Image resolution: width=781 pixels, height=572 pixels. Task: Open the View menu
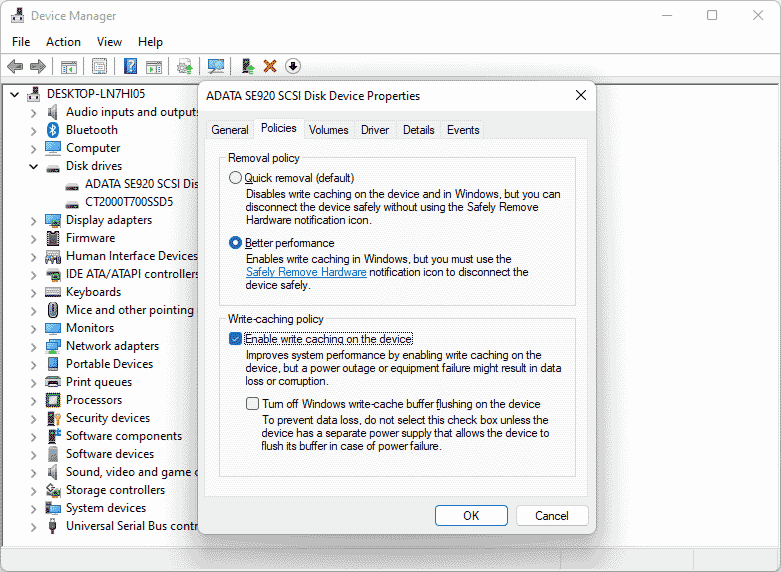(109, 42)
